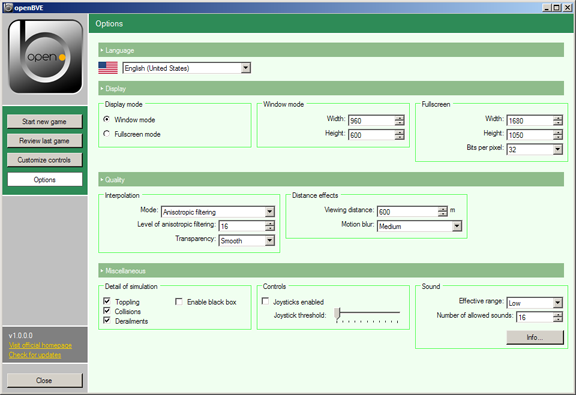Click the United States flag icon
Viewport: 576px width, 395px height.
pyautogui.click(x=108, y=68)
